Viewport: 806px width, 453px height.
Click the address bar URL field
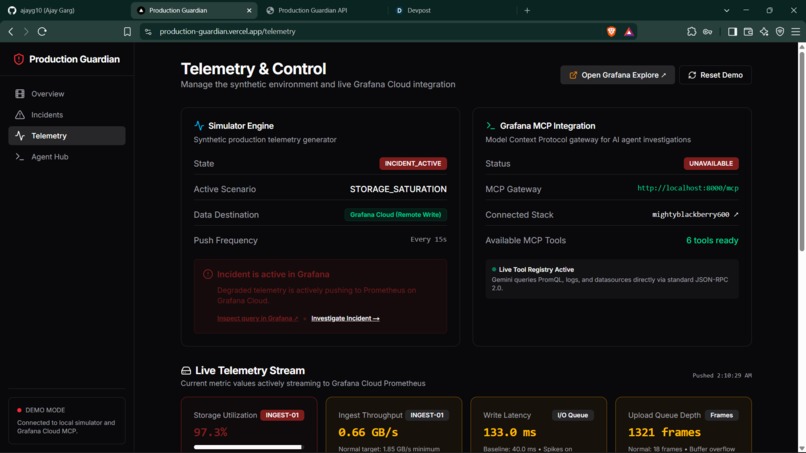coord(380,32)
